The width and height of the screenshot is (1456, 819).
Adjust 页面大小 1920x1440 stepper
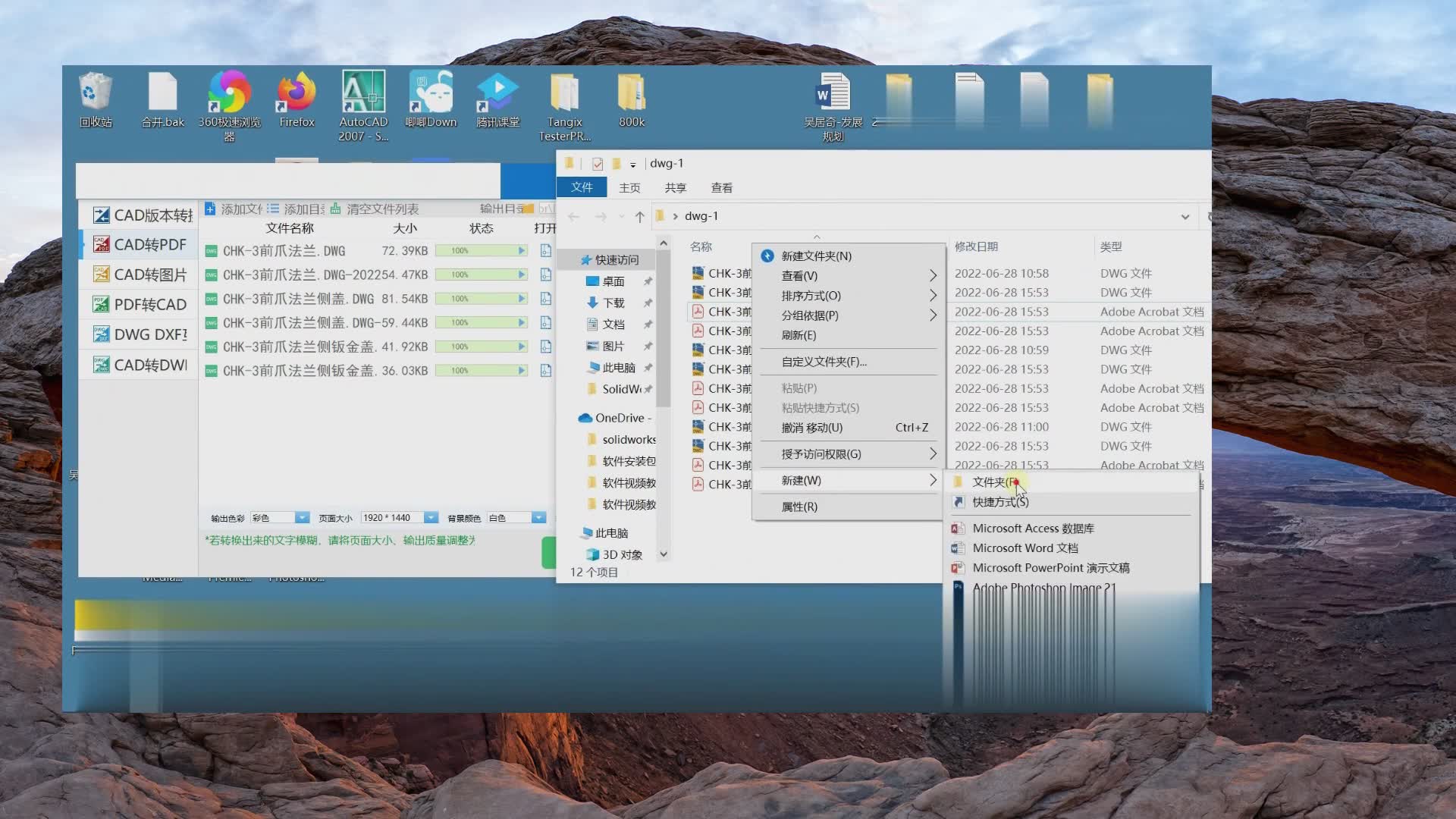[432, 517]
